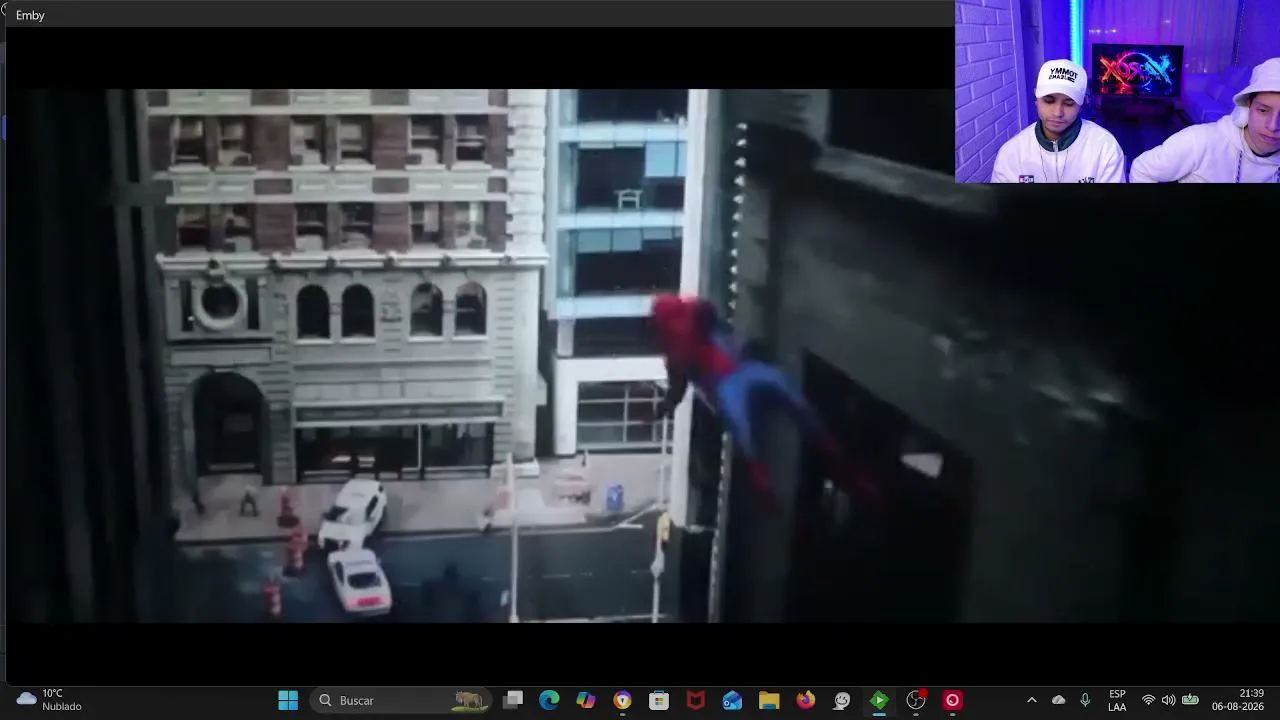The image size is (1280, 720).
Task: Launch Microsoft Edge from the taskbar
Action: tap(549, 700)
